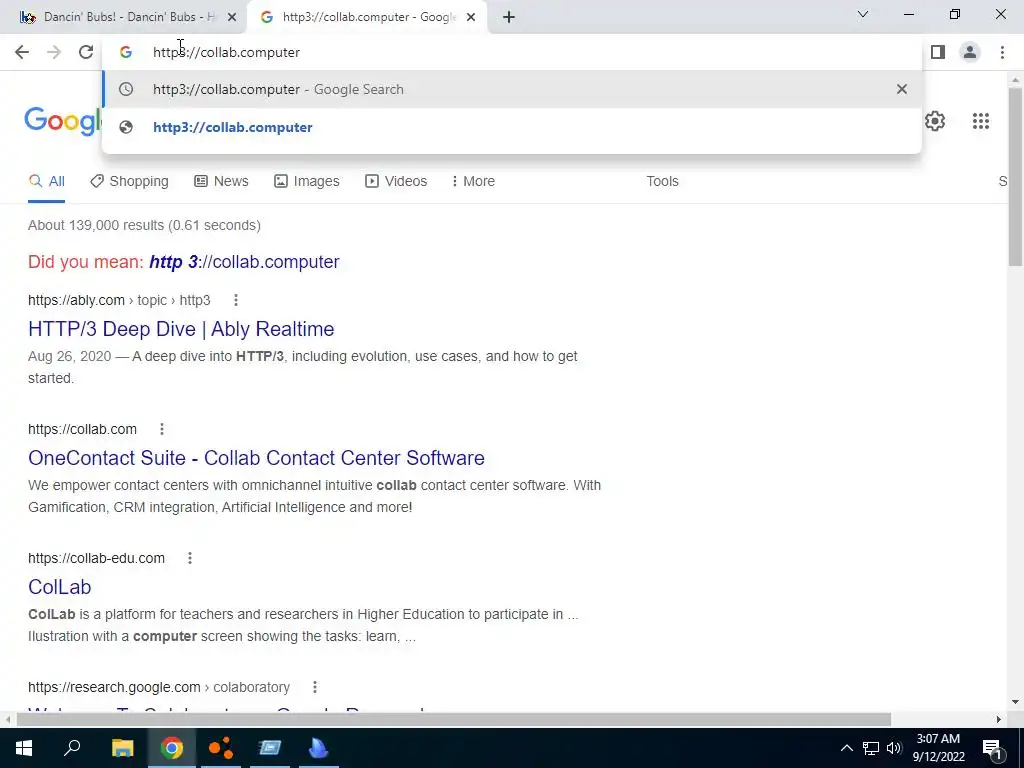
Task: Select the Google Search history suggestion
Action: (x=512, y=89)
